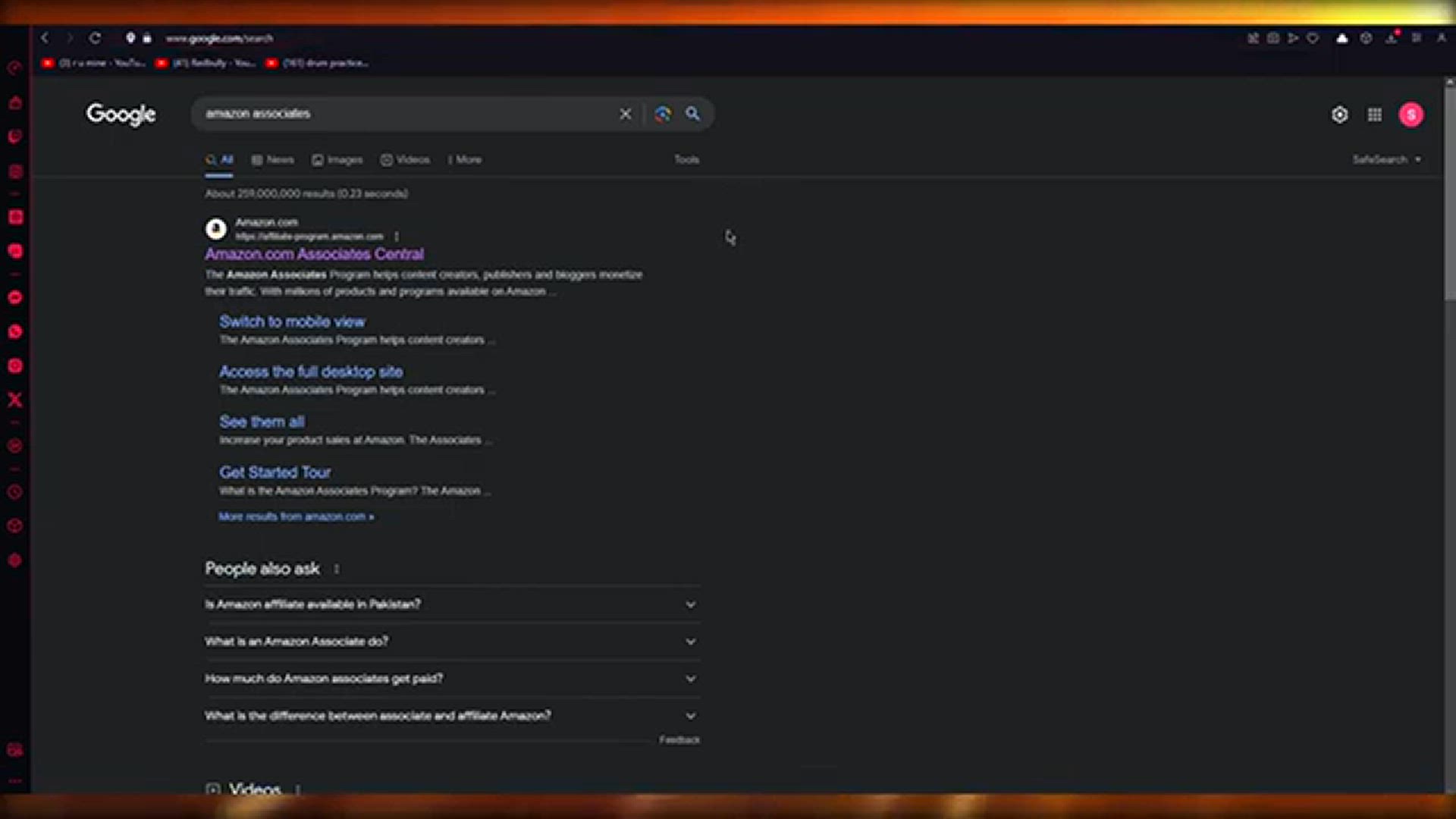Open browser Settings gear in sidebar

[x=14, y=560]
